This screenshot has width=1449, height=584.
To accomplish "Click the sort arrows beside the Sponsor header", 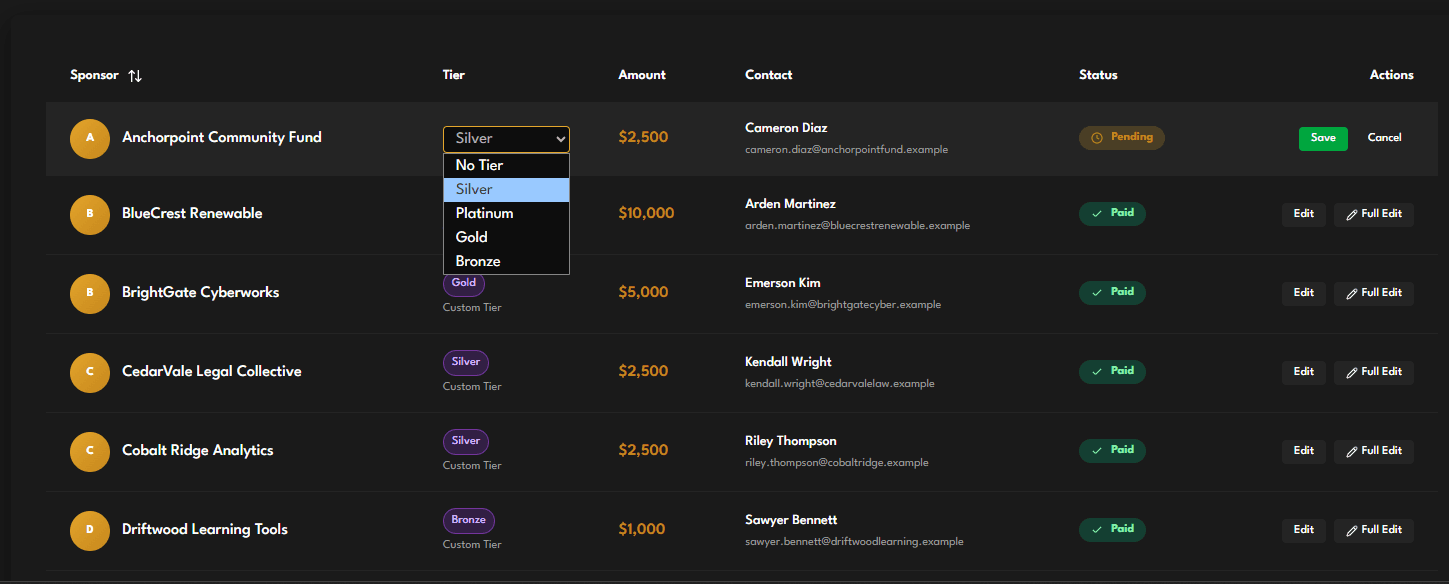I will [x=135, y=75].
